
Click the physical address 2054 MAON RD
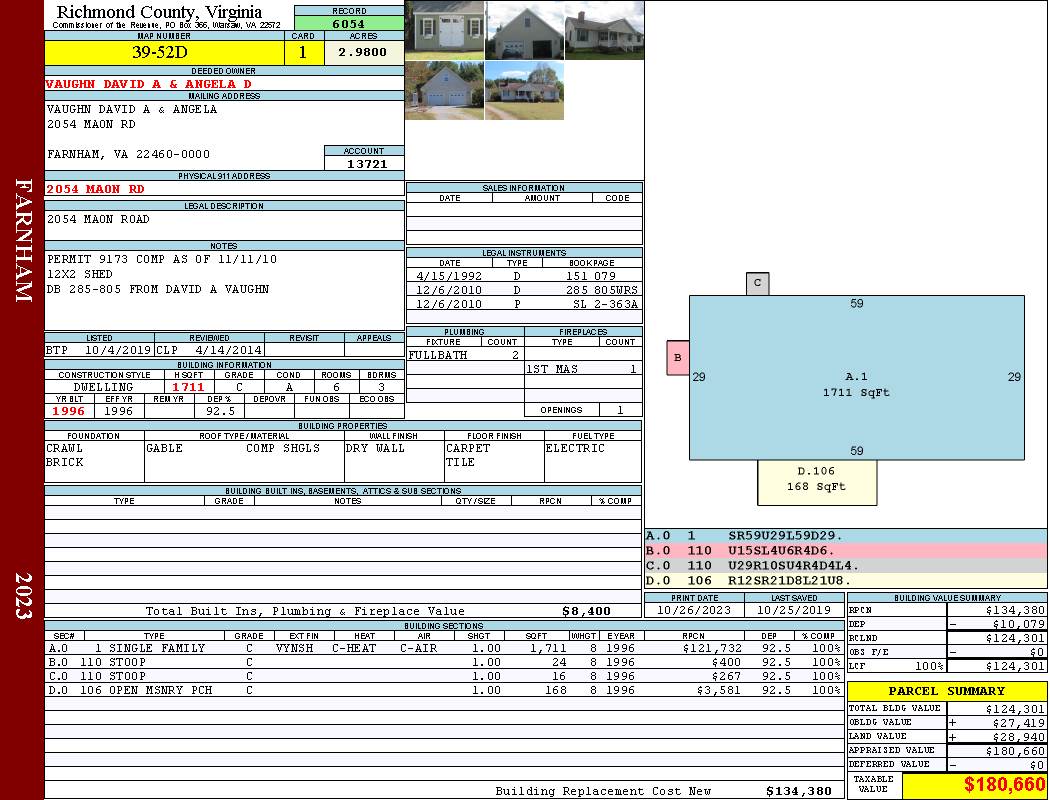coord(96,189)
